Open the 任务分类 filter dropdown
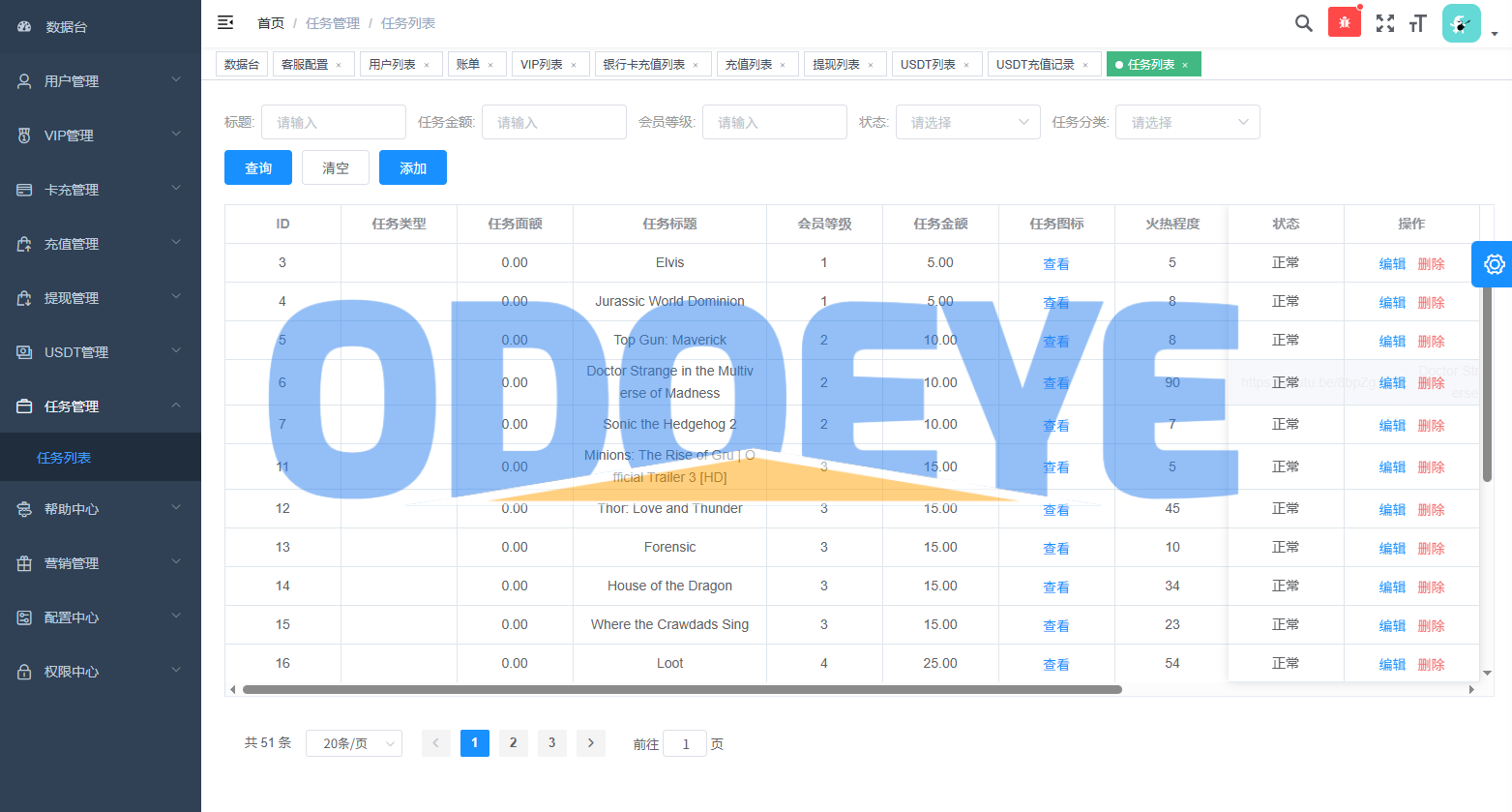The width and height of the screenshot is (1512, 812). (1188, 122)
